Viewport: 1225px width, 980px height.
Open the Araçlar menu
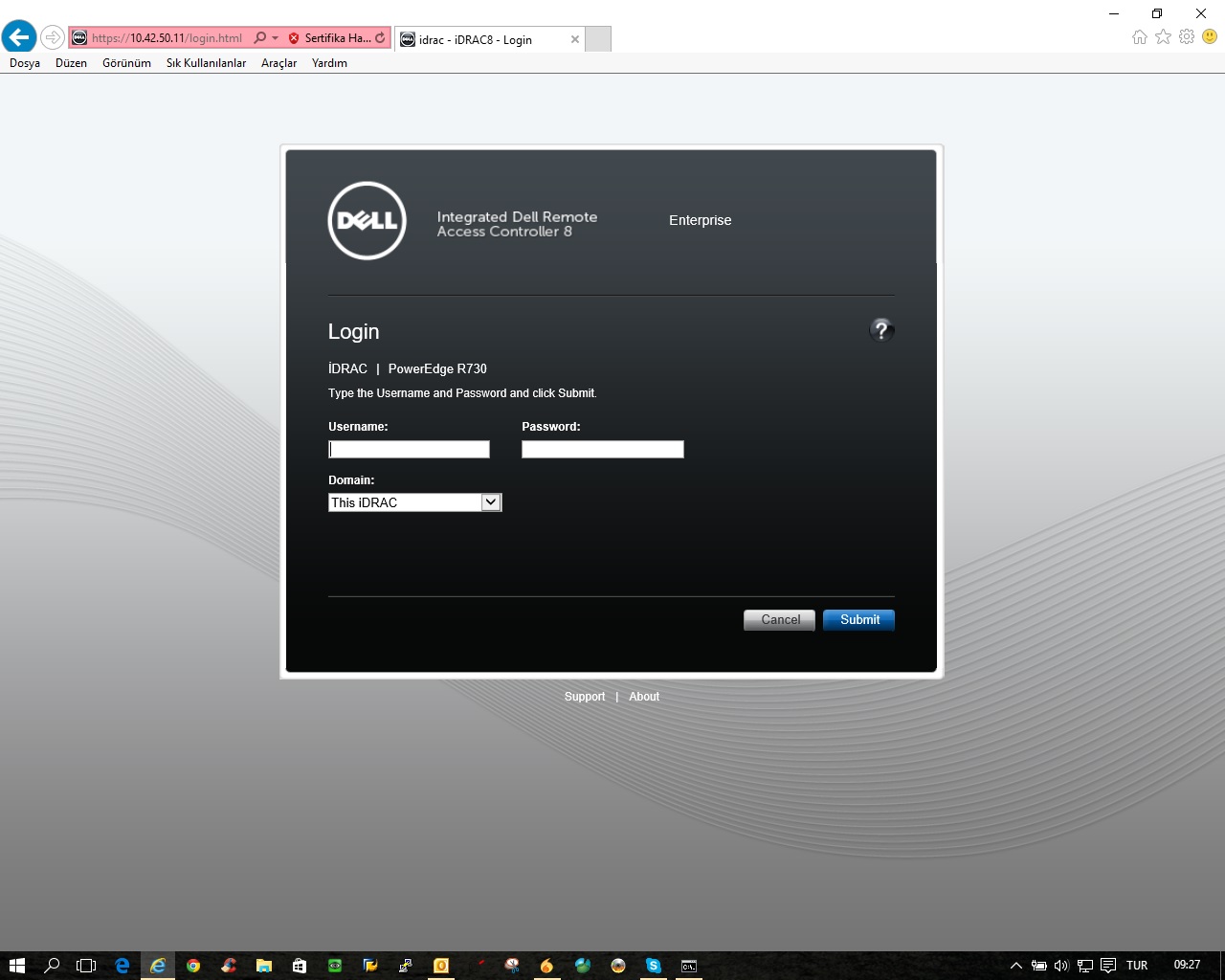278,63
